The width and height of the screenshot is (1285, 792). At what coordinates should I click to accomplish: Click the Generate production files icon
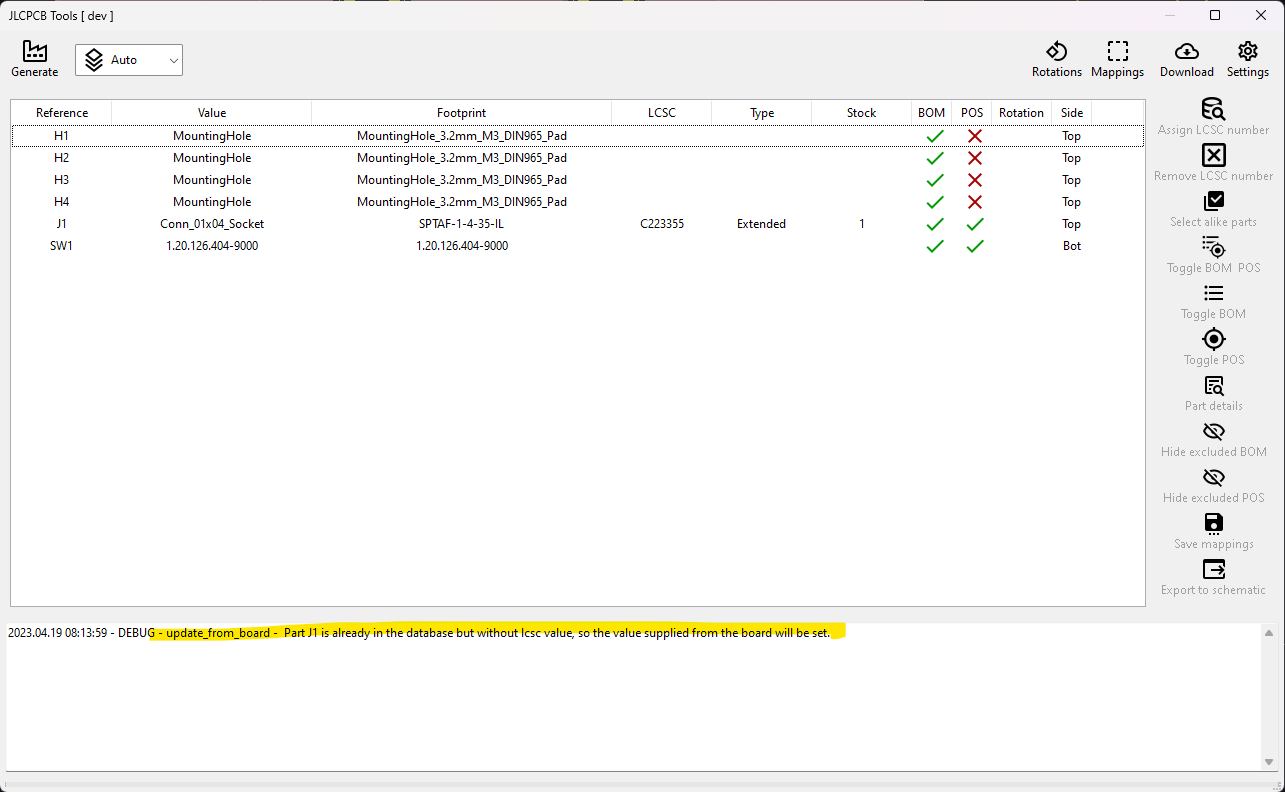tap(34, 58)
